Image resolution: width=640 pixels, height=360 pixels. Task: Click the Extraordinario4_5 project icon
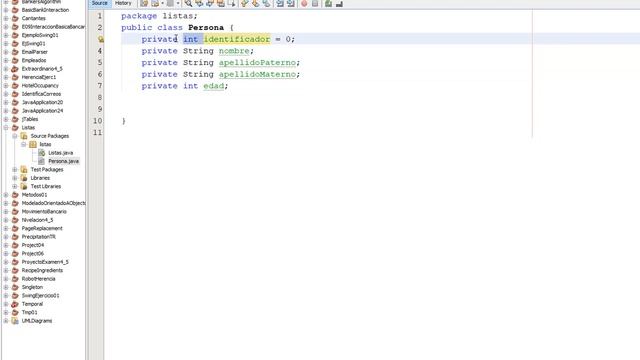(x=15, y=69)
